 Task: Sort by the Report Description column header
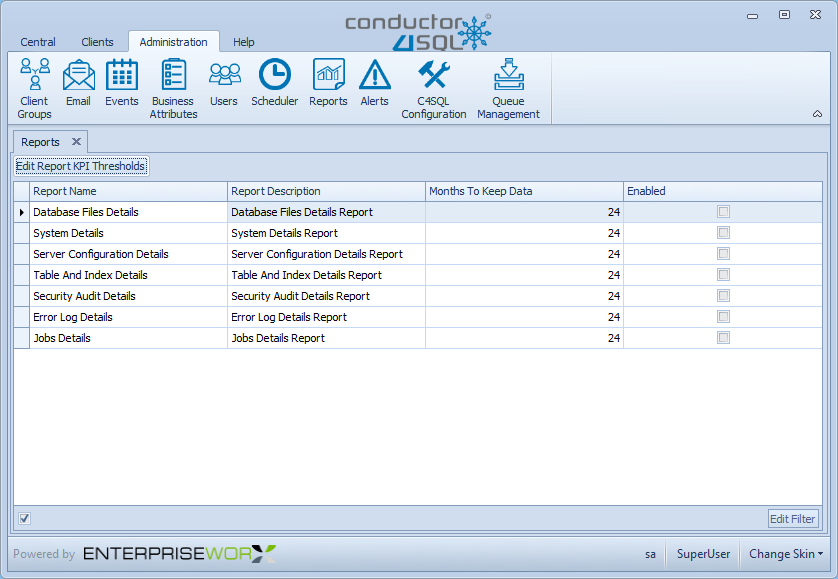327,191
